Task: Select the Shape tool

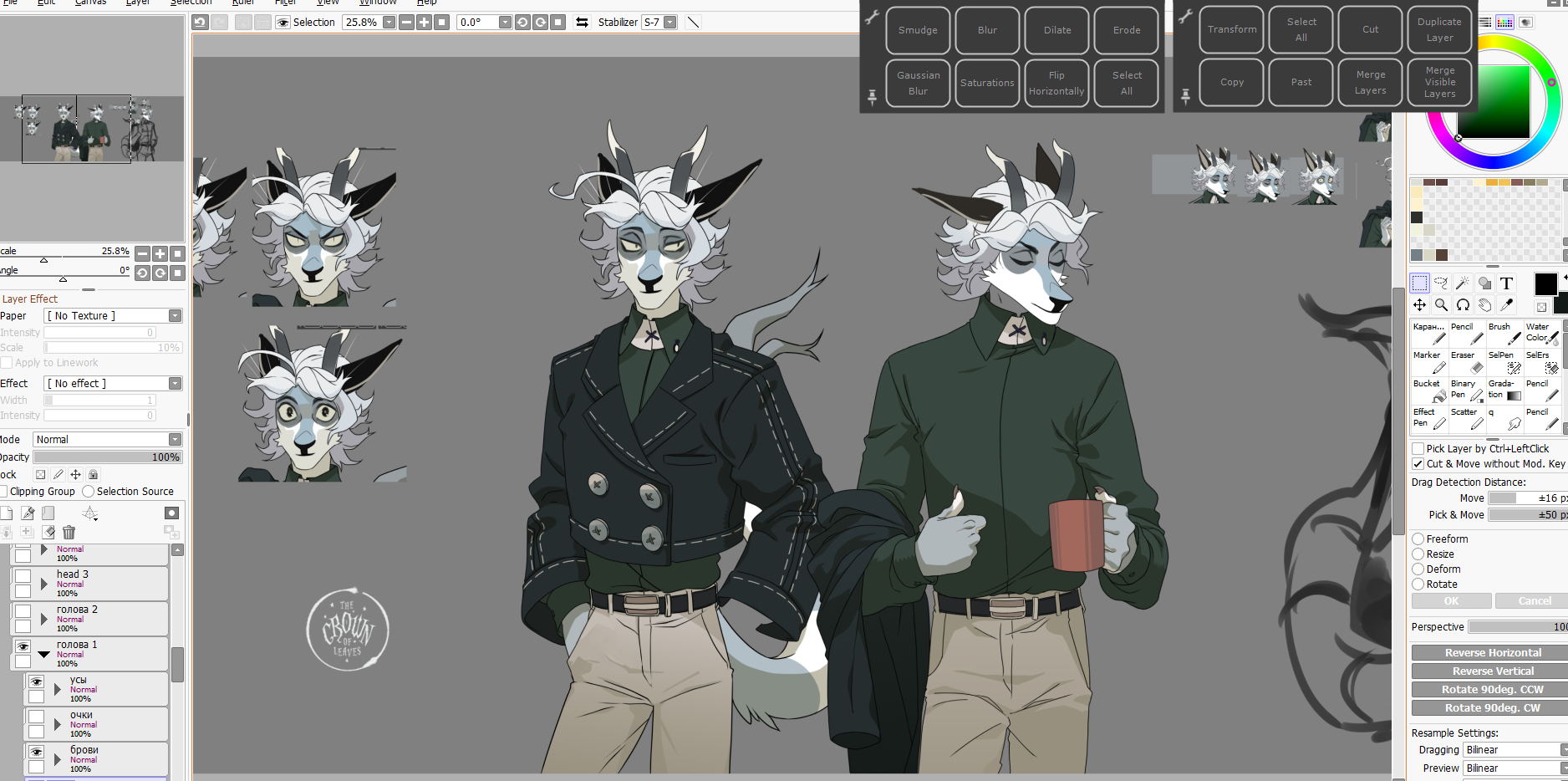Action: tap(1484, 283)
